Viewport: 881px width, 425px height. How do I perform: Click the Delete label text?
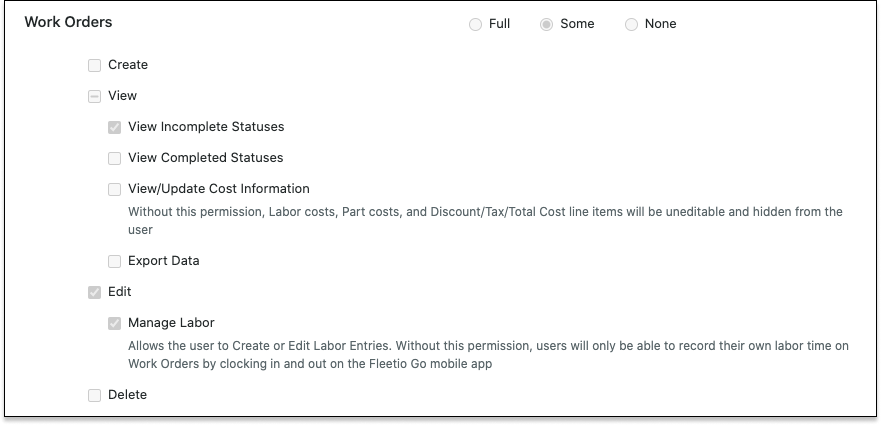(128, 395)
